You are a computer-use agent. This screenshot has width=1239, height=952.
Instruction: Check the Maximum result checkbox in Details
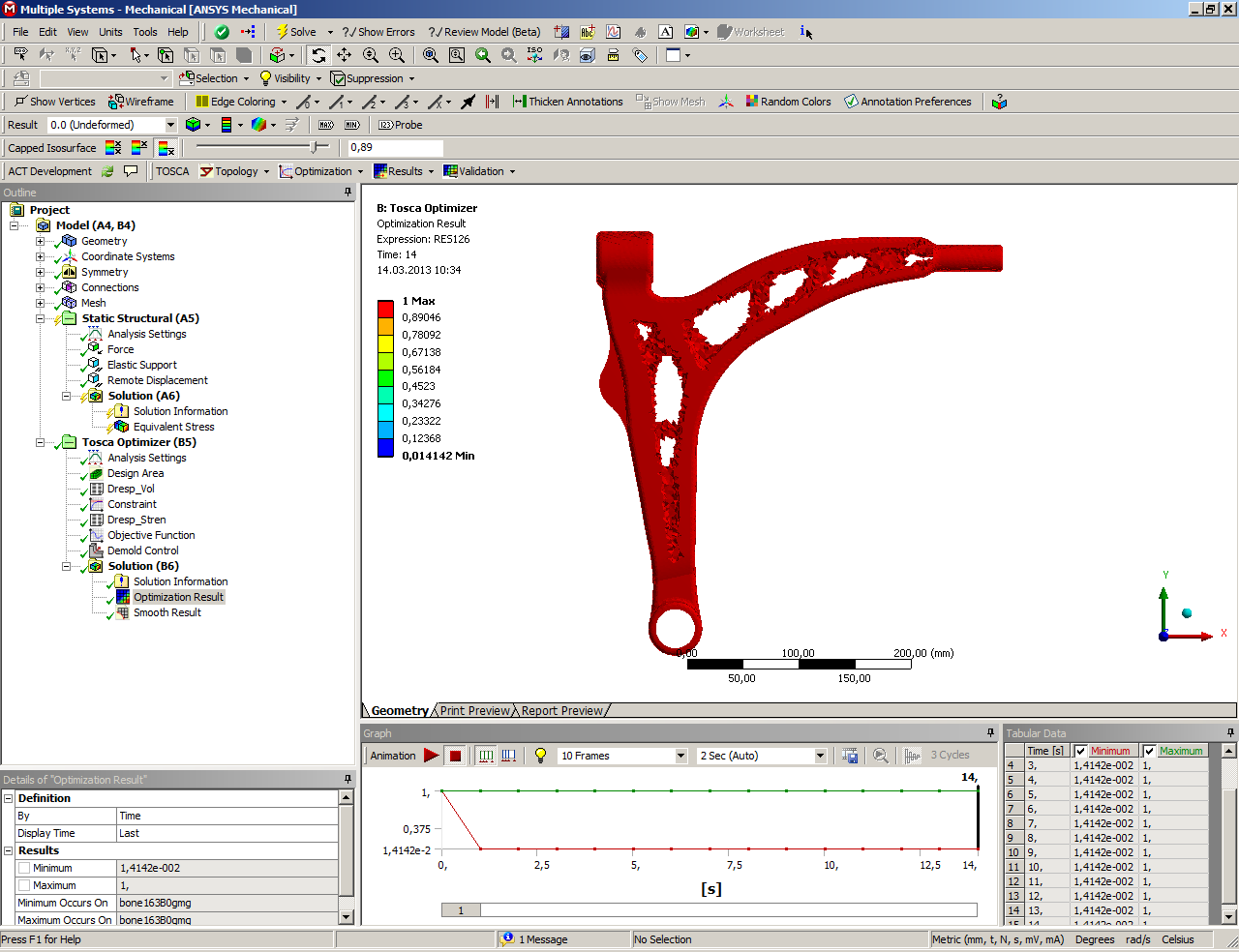point(24,885)
